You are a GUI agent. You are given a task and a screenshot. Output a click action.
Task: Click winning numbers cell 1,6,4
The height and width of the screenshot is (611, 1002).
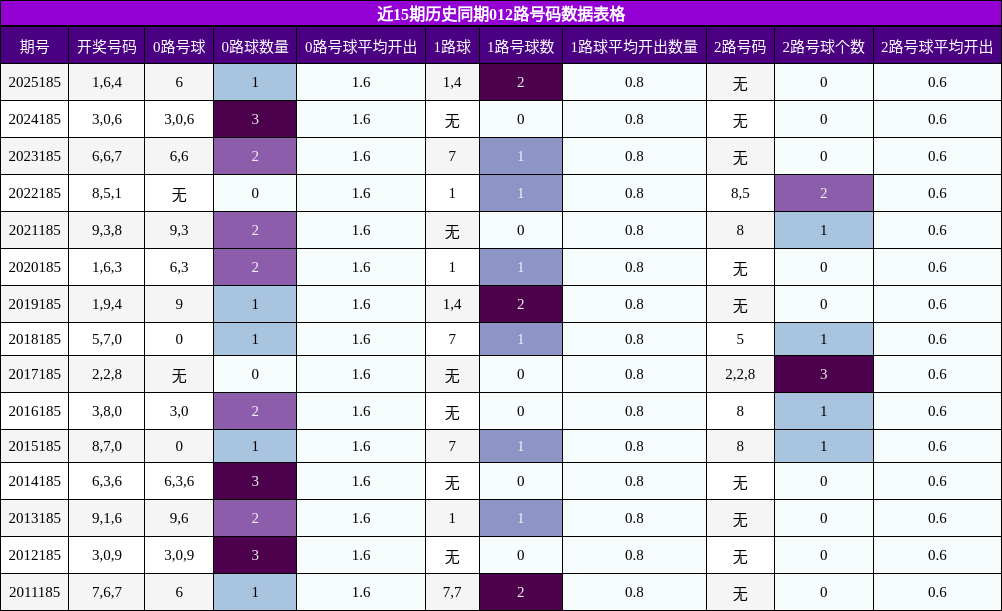click(x=107, y=82)
